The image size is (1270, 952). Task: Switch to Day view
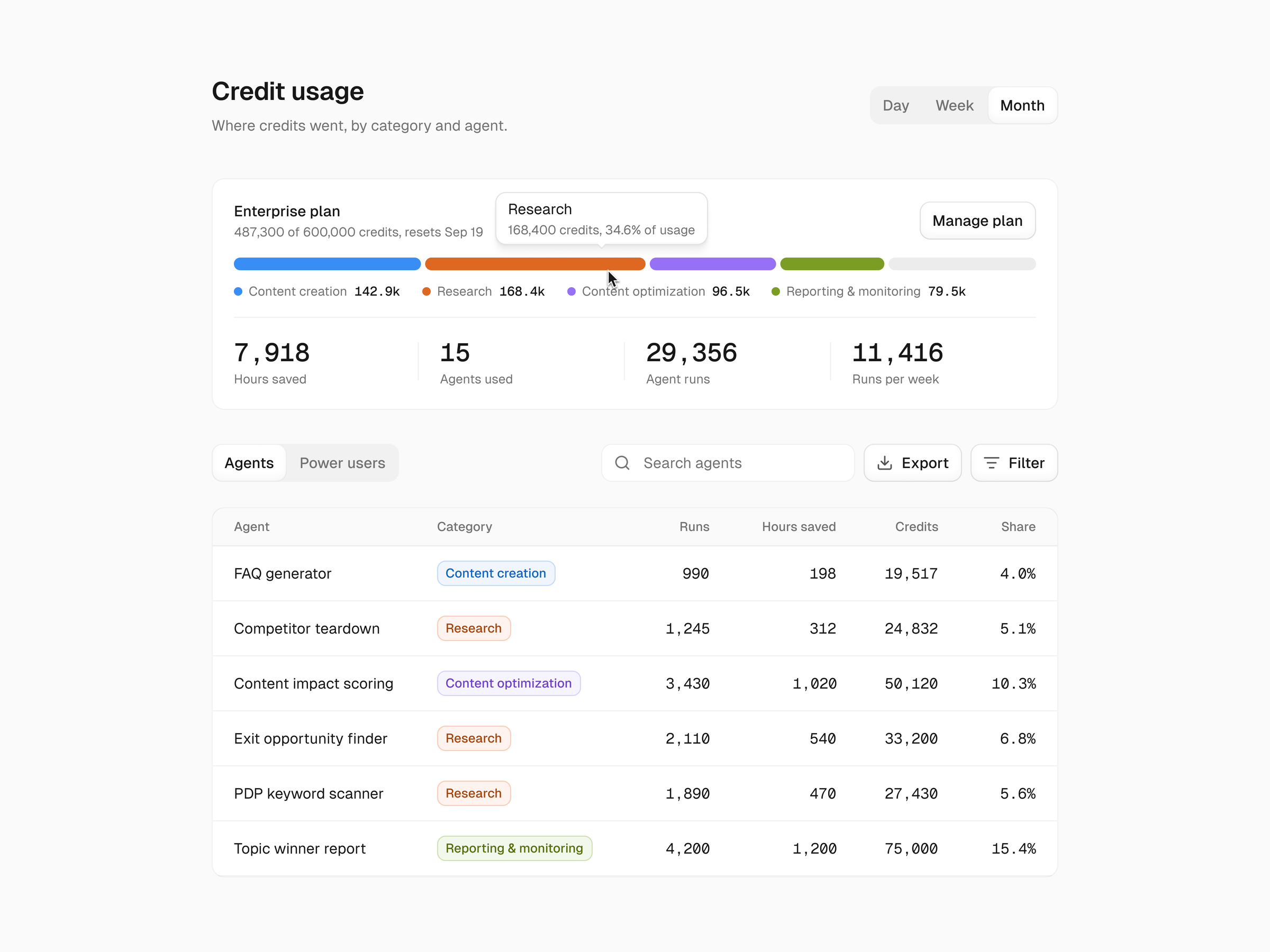pyautogui.click(x=896, y=106)
